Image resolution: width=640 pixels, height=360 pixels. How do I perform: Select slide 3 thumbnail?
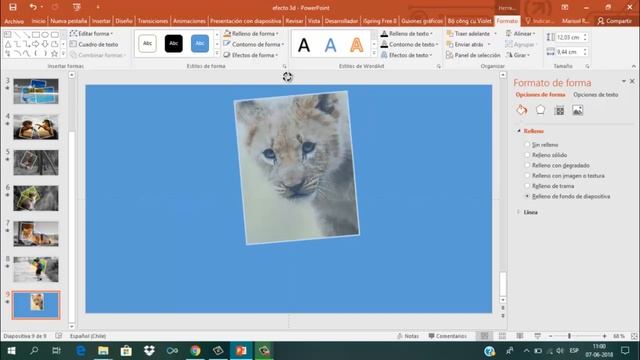point(36,91)
